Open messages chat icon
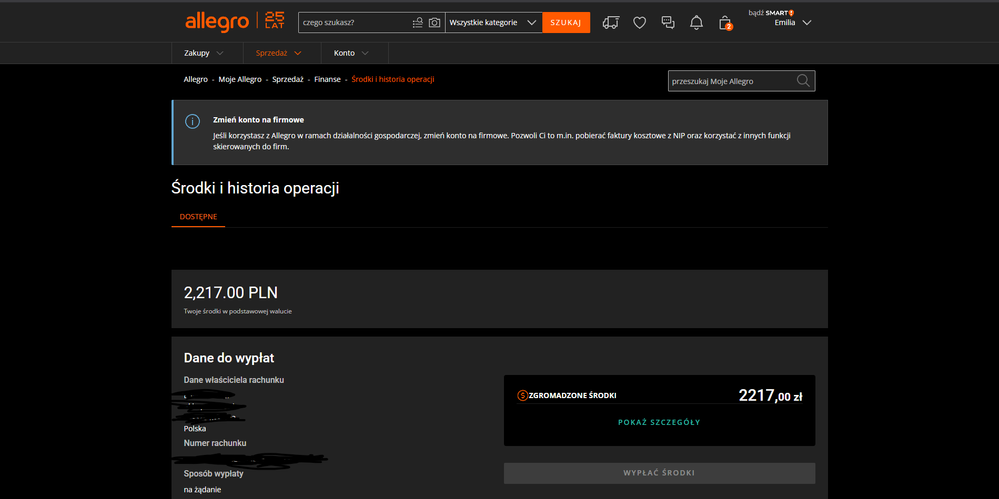999x499 pixels. pyautogui.click(x=668, y=23)
